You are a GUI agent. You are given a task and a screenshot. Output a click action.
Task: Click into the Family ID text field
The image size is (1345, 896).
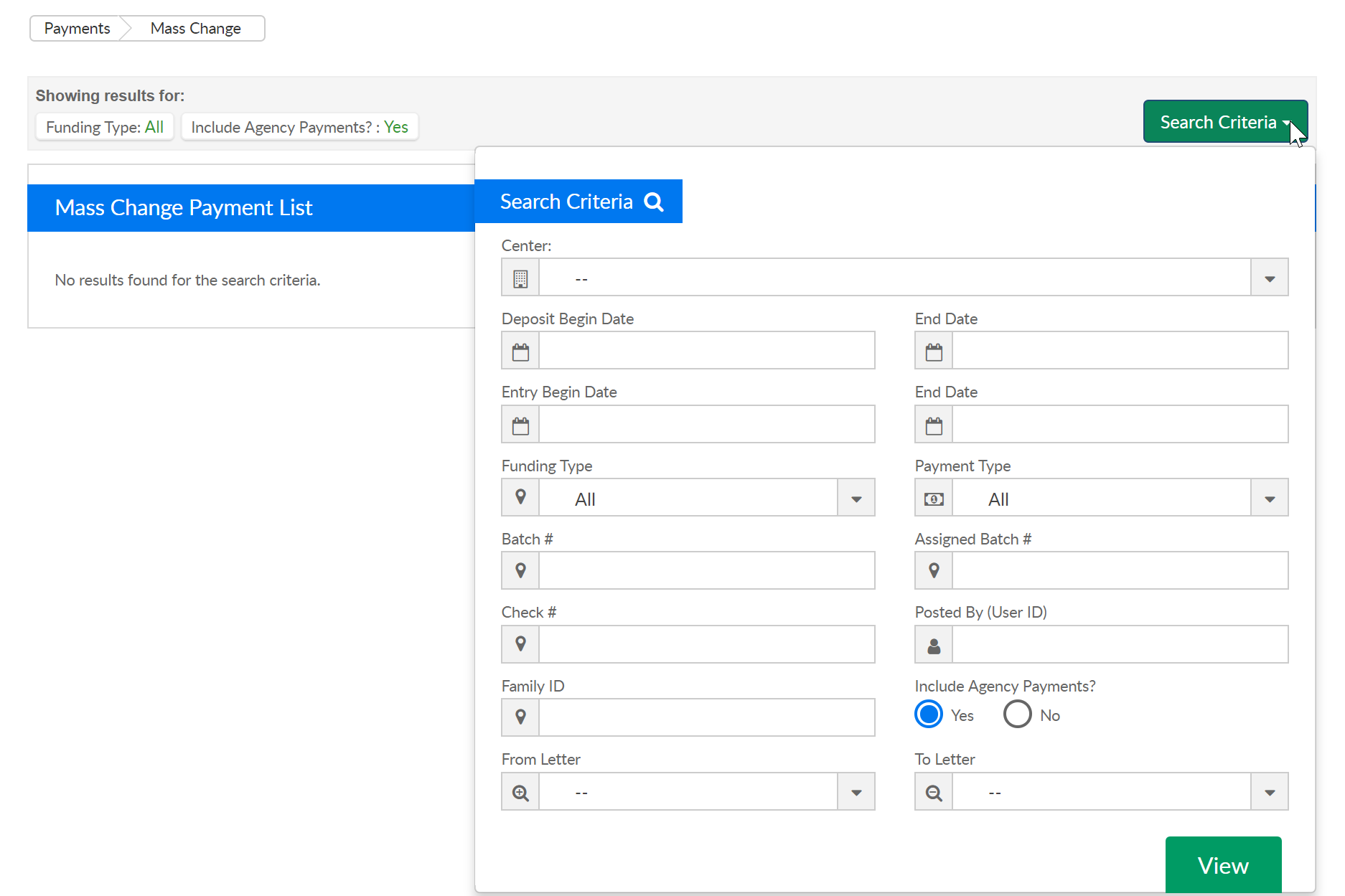(706, 717)
